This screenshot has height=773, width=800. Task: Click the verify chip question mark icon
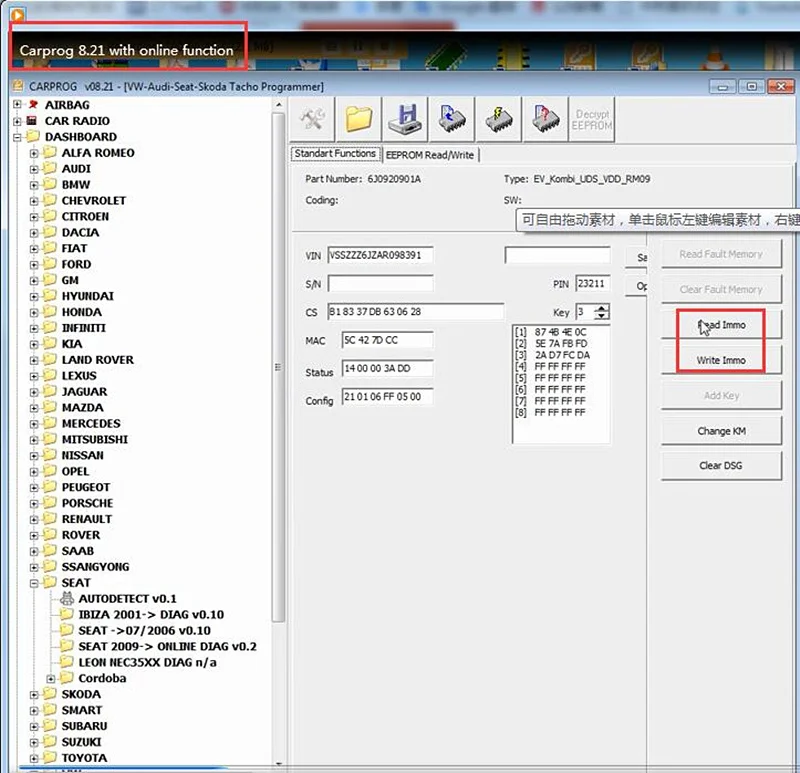tap(545, 119)
